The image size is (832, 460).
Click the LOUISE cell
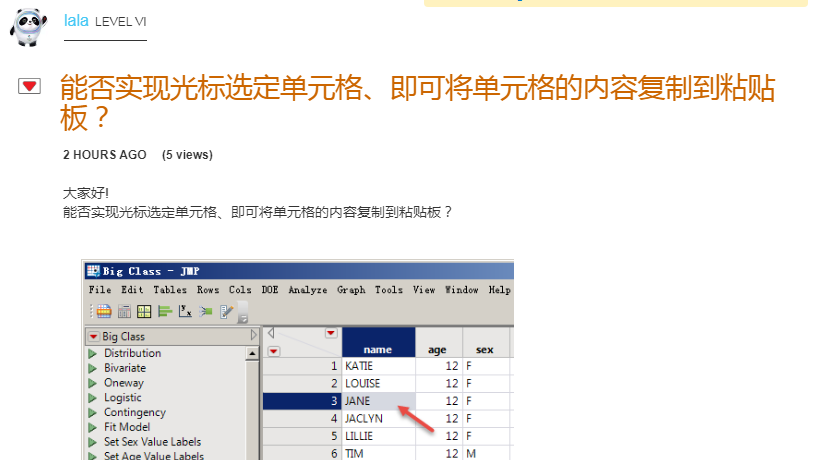tap(379, 384)
